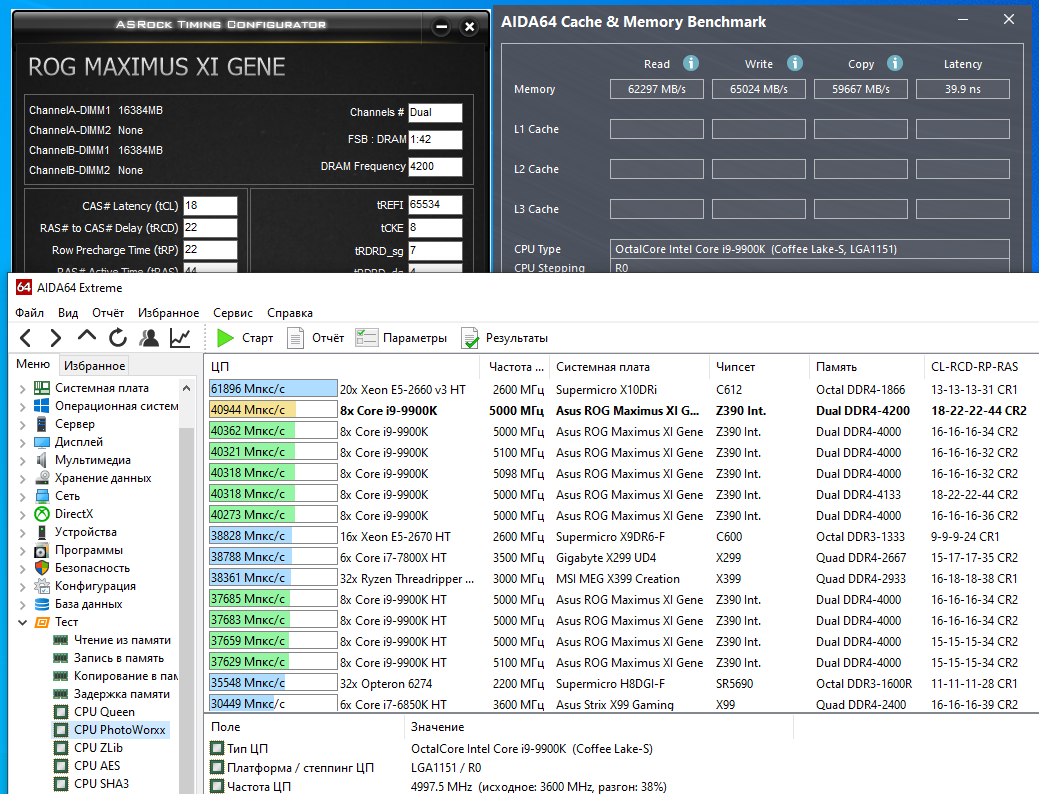Go up one level with the up arrow icon

pyautogui.click(x=87, y=337)
